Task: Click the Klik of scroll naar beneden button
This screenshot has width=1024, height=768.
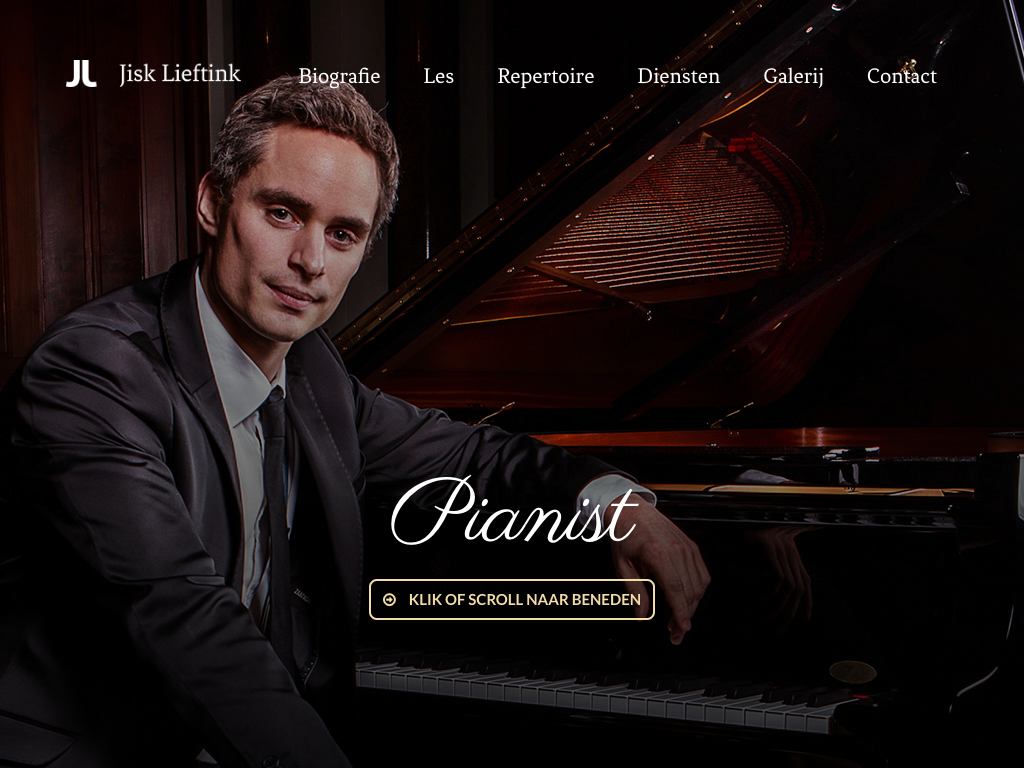Action: [x=512, y=600]
